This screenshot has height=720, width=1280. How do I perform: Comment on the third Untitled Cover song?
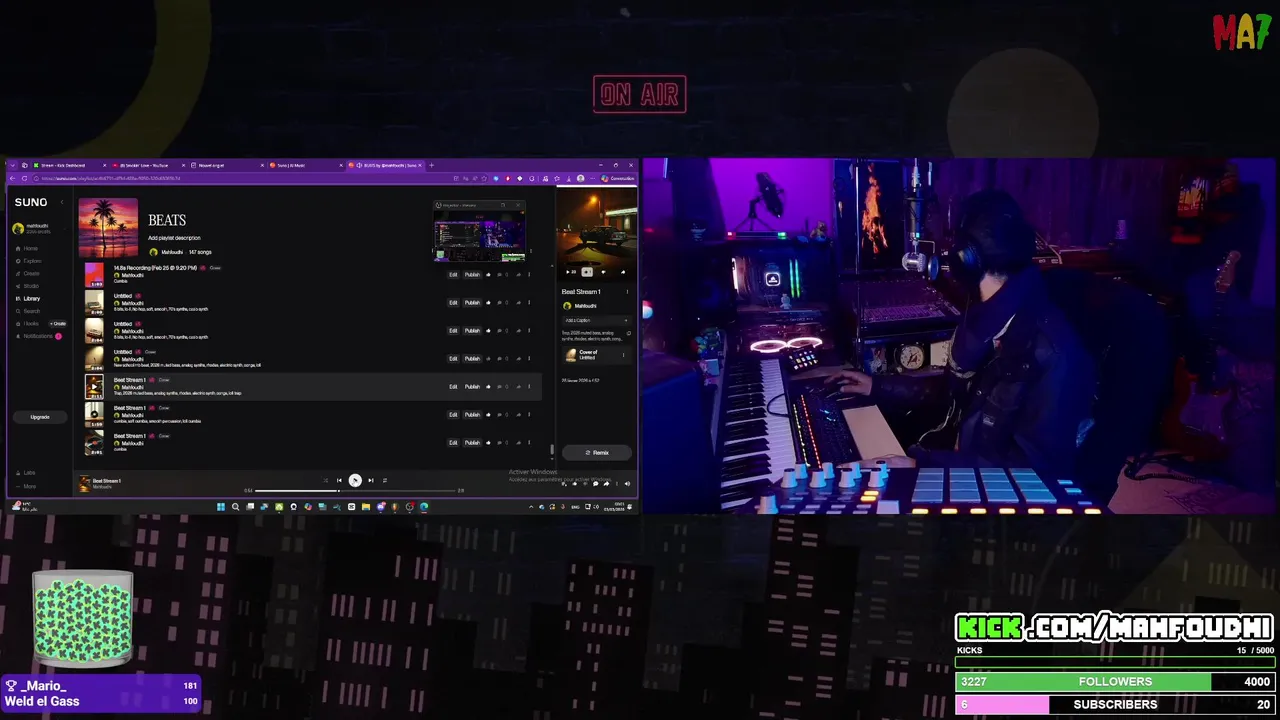pos(500,358)
